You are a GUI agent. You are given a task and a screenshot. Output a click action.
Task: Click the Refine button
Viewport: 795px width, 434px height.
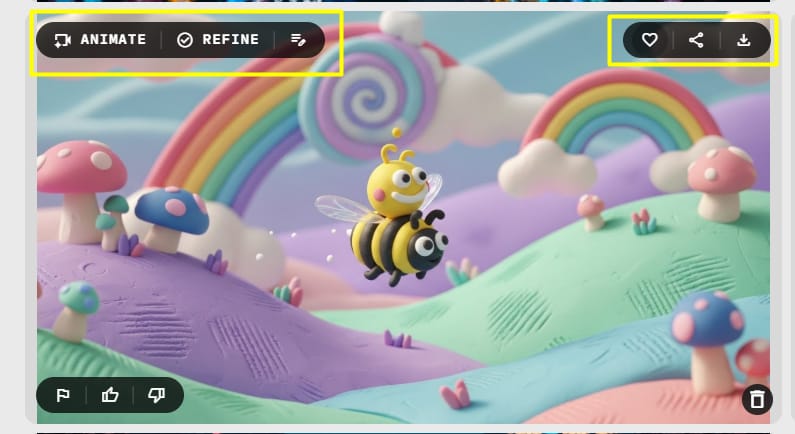tap(218, 40)
